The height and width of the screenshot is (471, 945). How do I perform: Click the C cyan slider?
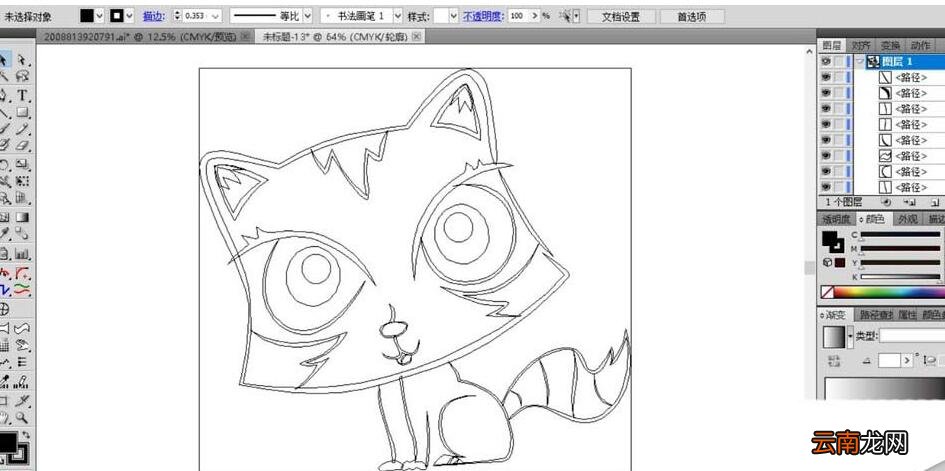[901, 234]
